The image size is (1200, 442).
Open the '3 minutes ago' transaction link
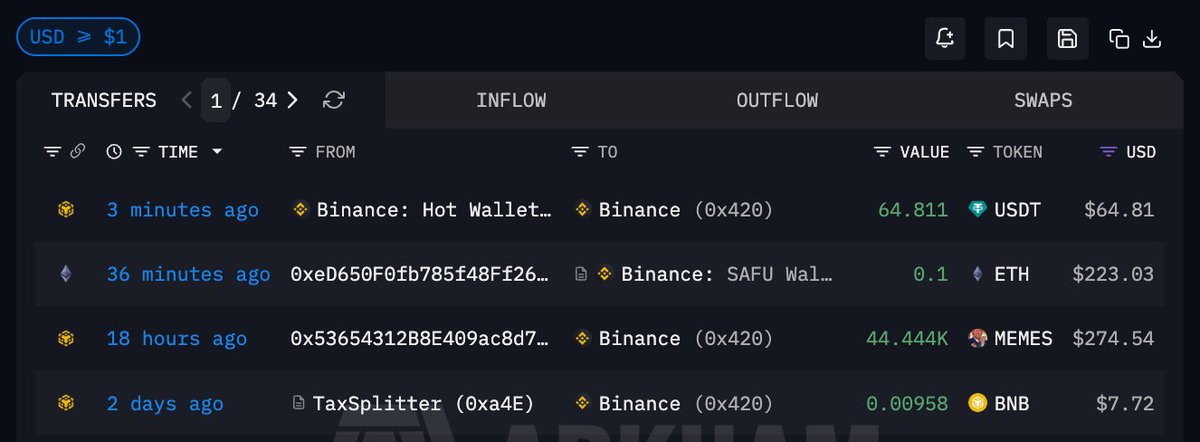tap(183, 210)
